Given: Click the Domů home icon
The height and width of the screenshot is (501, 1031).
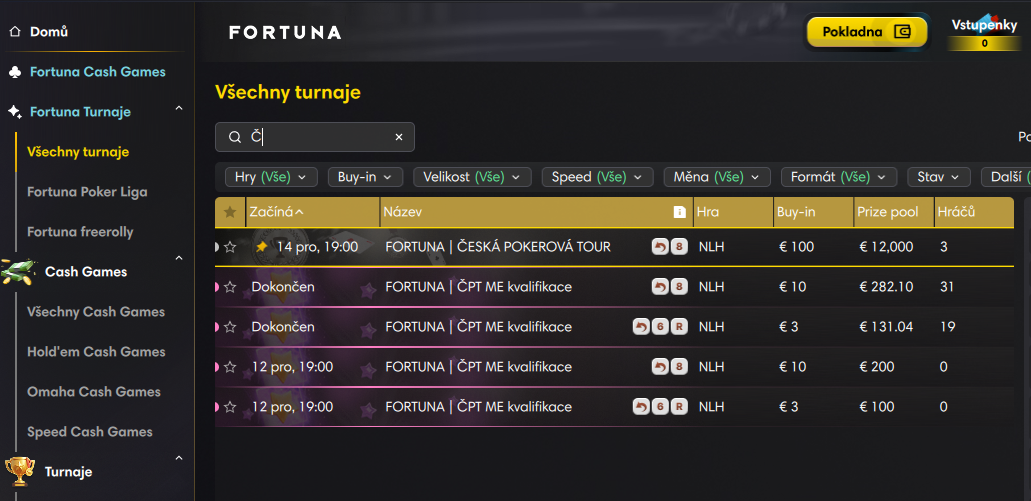Looking at the screenshot, I should pos(15,32).
